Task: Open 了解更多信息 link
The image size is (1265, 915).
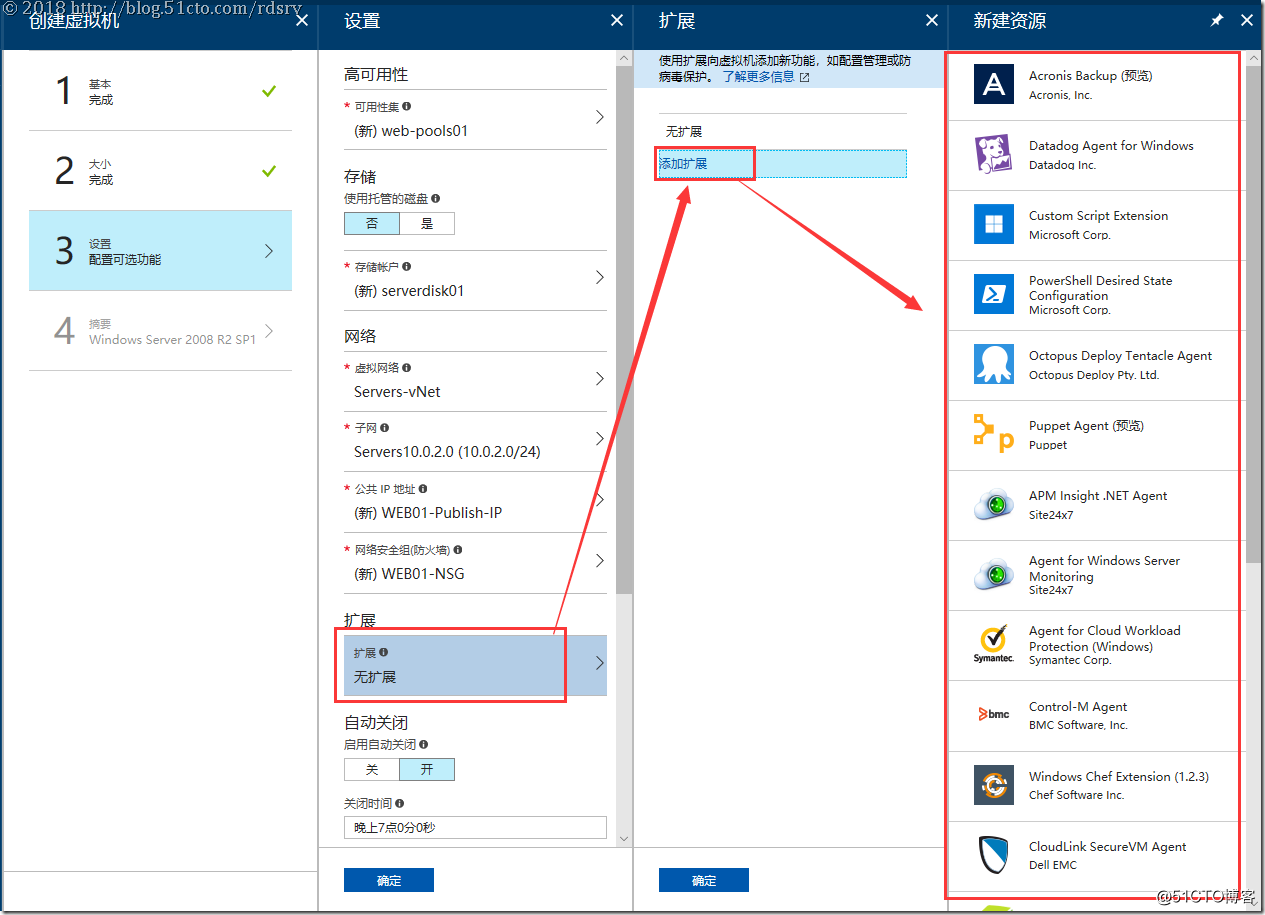Action: click(x=759, y=77)
